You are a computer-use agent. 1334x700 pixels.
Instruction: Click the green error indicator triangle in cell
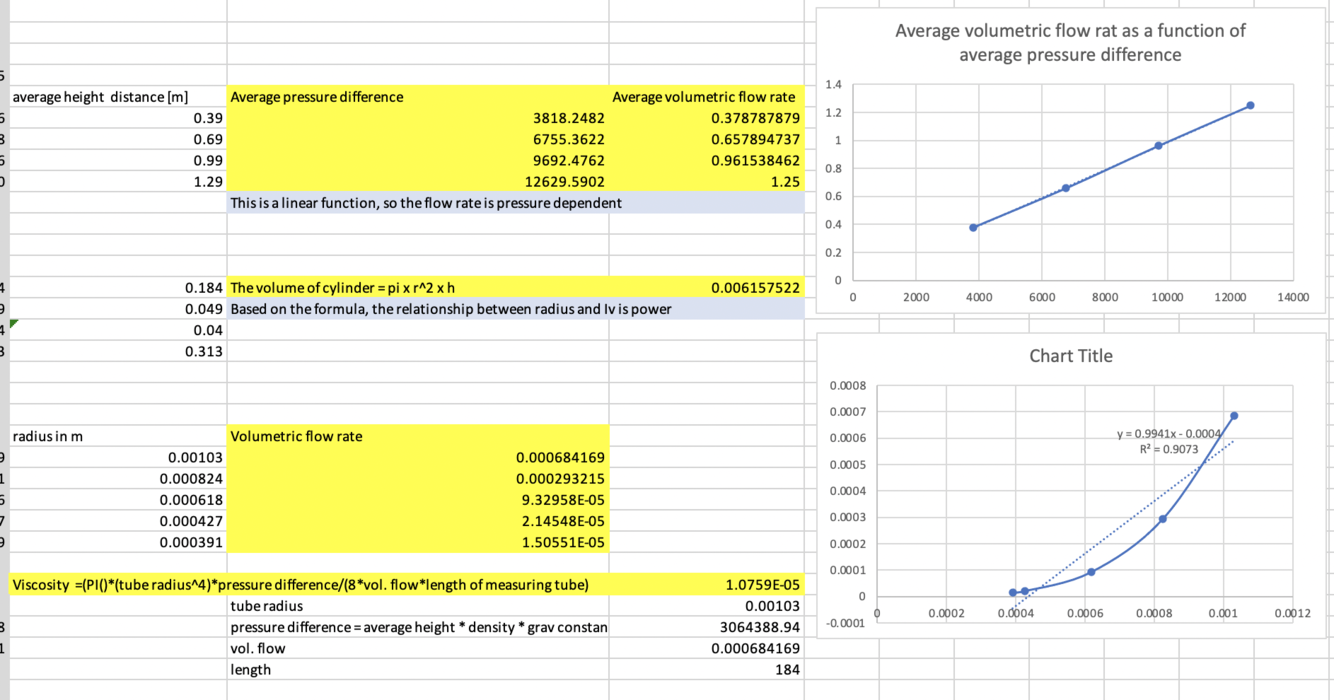(15, 324)
